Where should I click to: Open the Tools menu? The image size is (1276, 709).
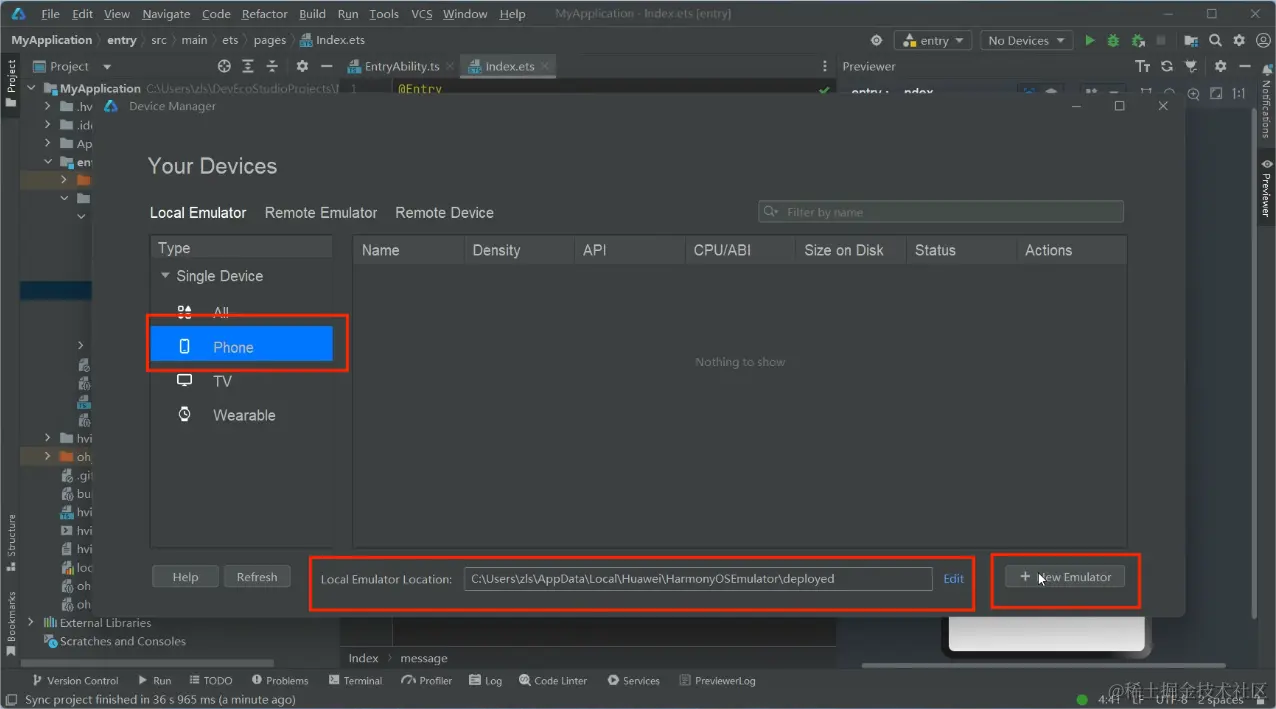click(x=384, y=14)
